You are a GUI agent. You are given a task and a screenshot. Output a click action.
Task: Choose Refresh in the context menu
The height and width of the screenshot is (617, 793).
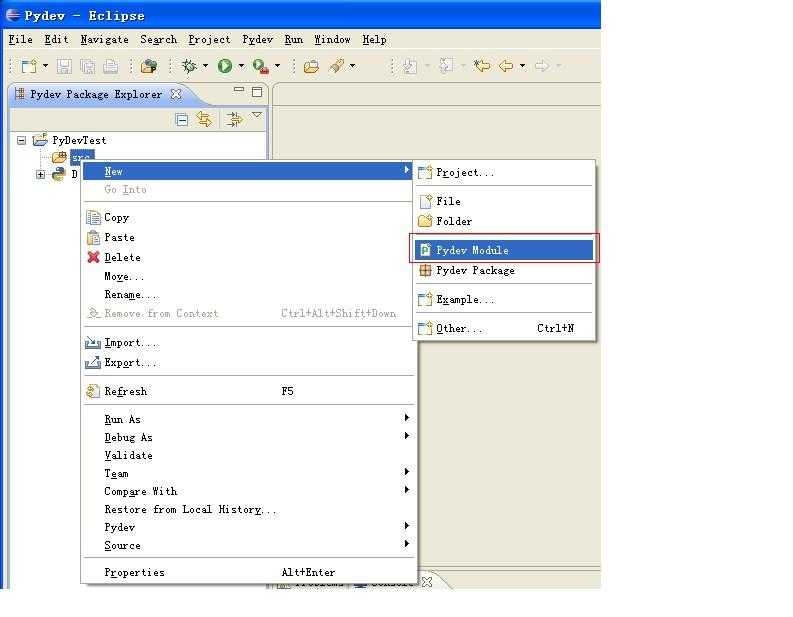click(248, 391)
